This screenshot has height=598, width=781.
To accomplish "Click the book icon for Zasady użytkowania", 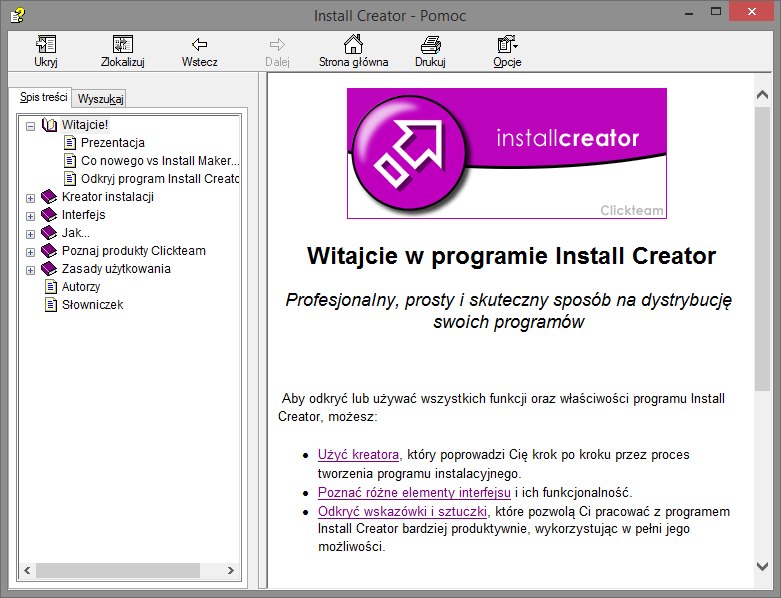I will pos(49,269).
